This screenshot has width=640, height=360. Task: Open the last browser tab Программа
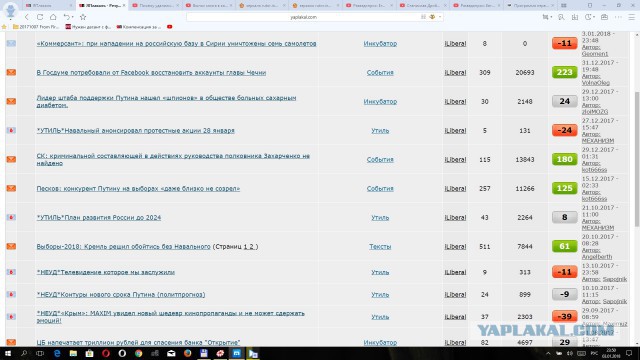click(x=530, y=6)
